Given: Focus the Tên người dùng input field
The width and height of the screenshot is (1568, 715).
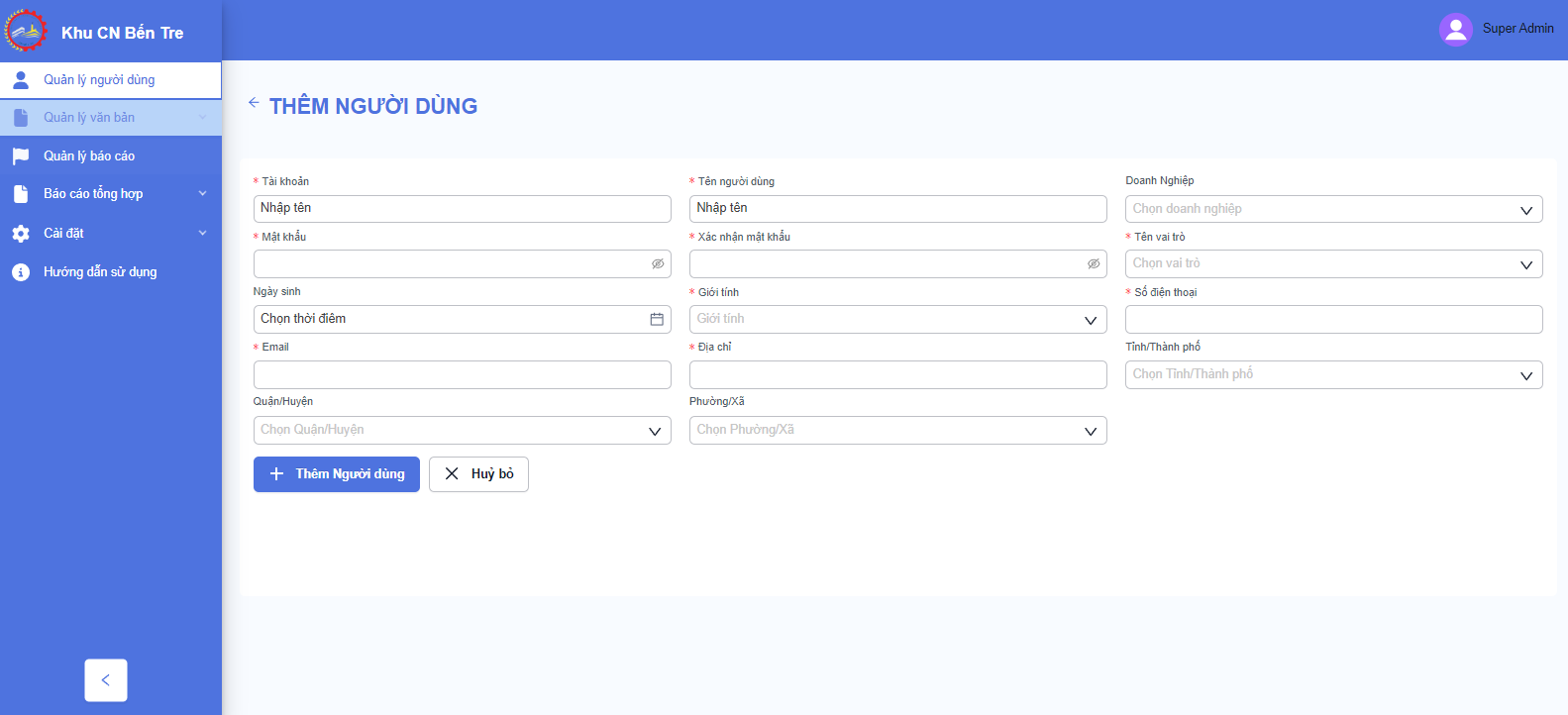Looking at the screenshot, I should click(897, 208).
